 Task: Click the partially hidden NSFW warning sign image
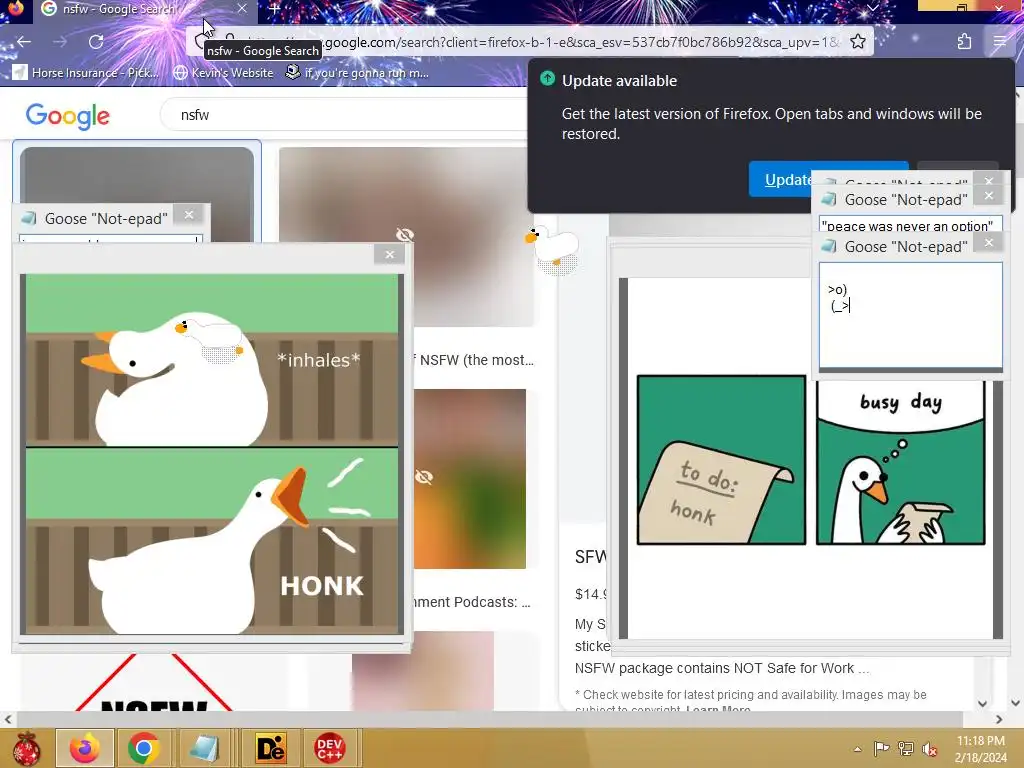click(x=154, y=682)
